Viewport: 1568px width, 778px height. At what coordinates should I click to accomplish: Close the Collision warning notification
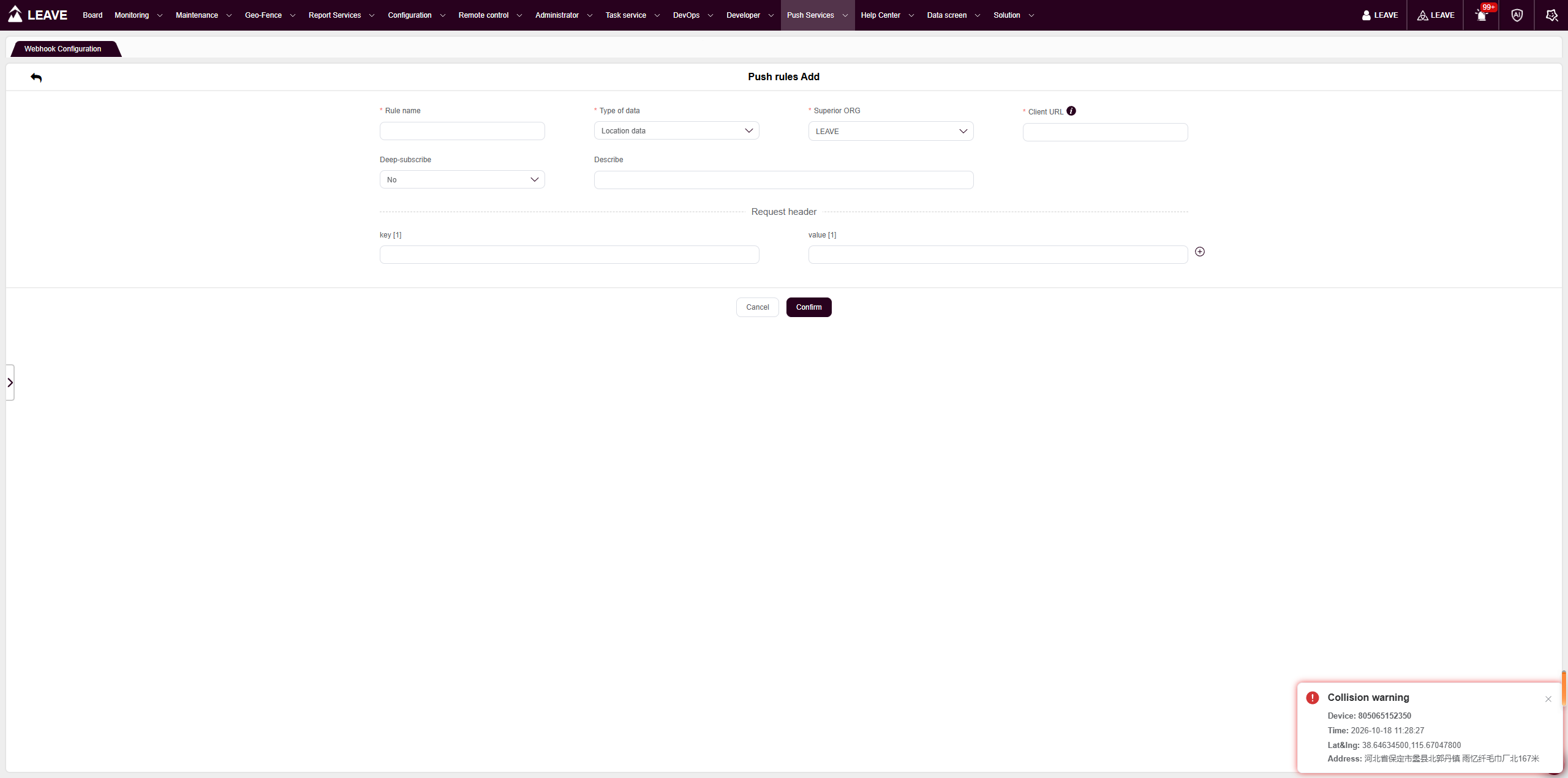1548,699
